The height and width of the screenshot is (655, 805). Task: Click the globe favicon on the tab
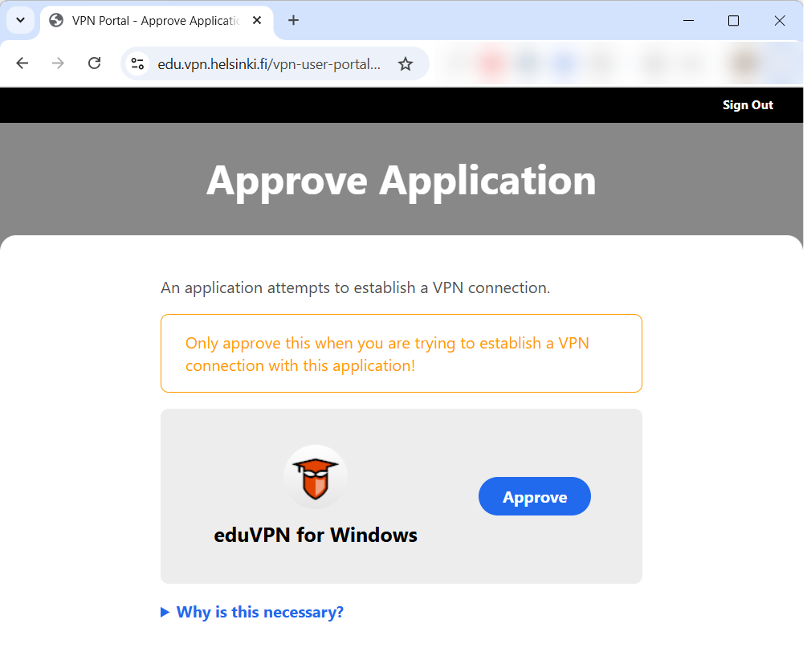tap(56, 21)
